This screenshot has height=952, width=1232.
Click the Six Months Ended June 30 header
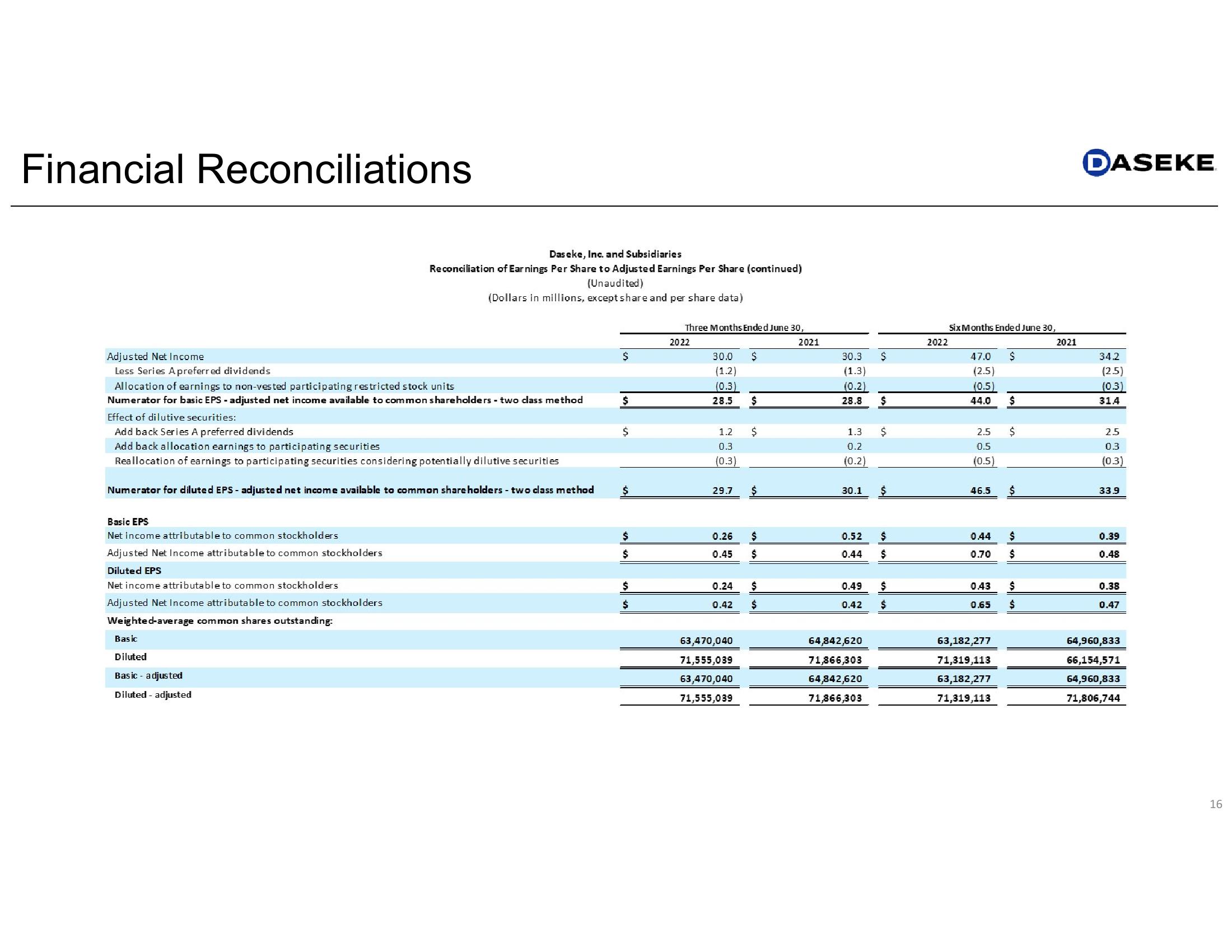tap(1001, 328)
